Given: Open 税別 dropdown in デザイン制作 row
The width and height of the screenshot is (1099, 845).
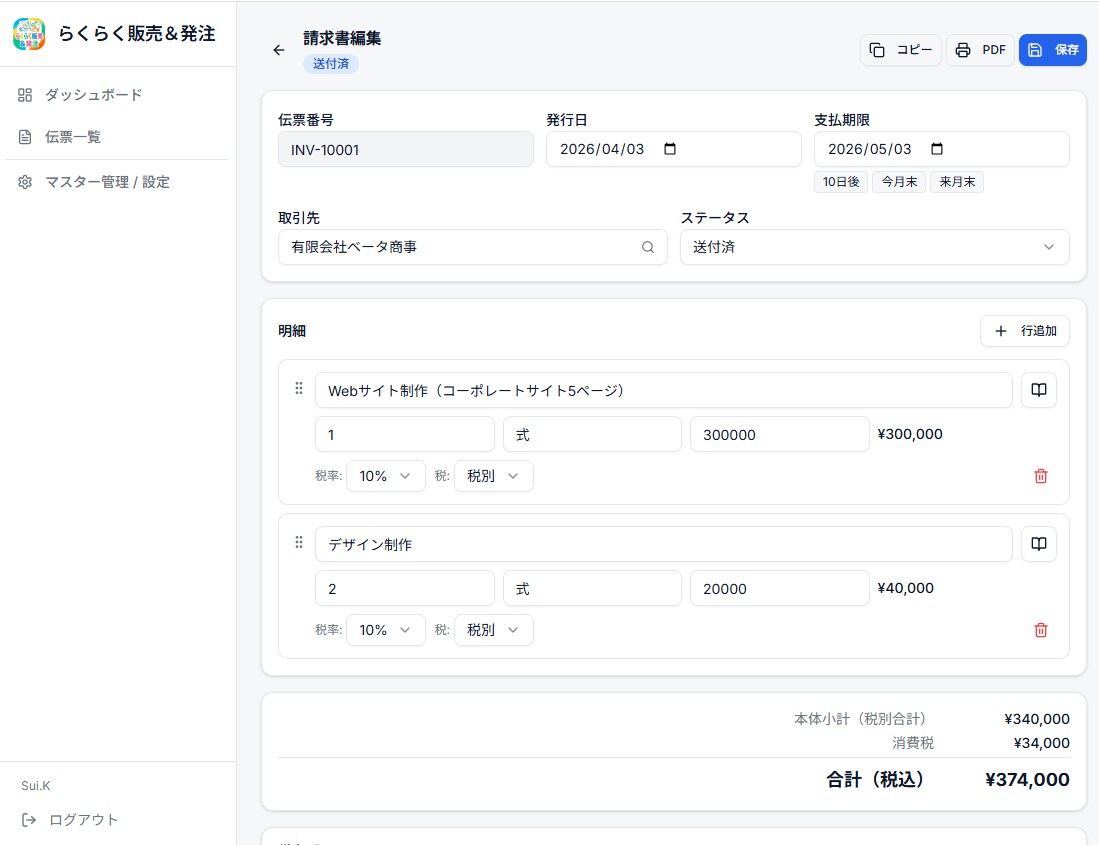Looking at the screenshot, I should click(x=493, y=630).
